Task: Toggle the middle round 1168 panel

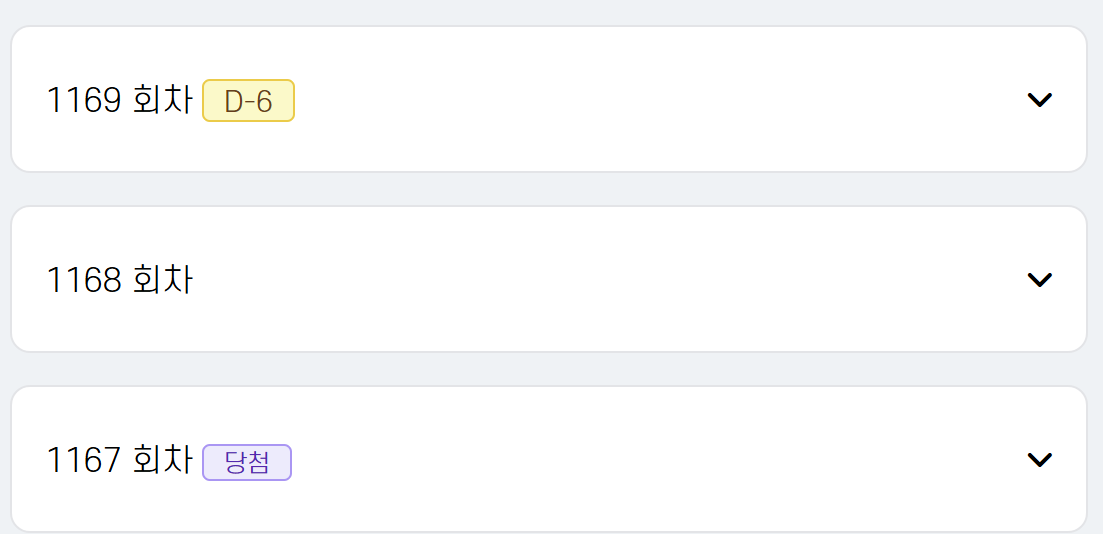Action: pyautogui.click(x=1040, y=280)
